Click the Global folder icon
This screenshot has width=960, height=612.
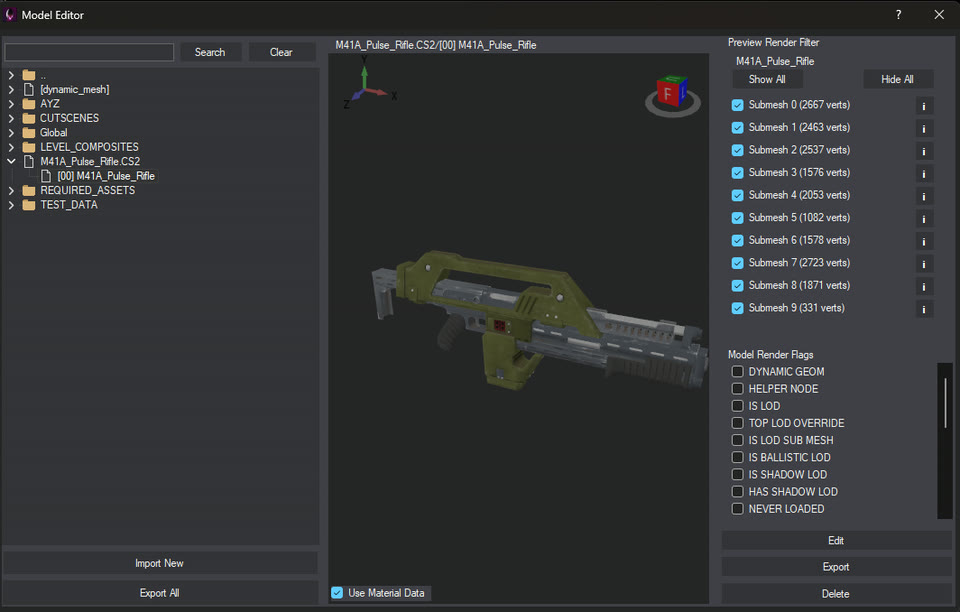(x=29, y=133)
